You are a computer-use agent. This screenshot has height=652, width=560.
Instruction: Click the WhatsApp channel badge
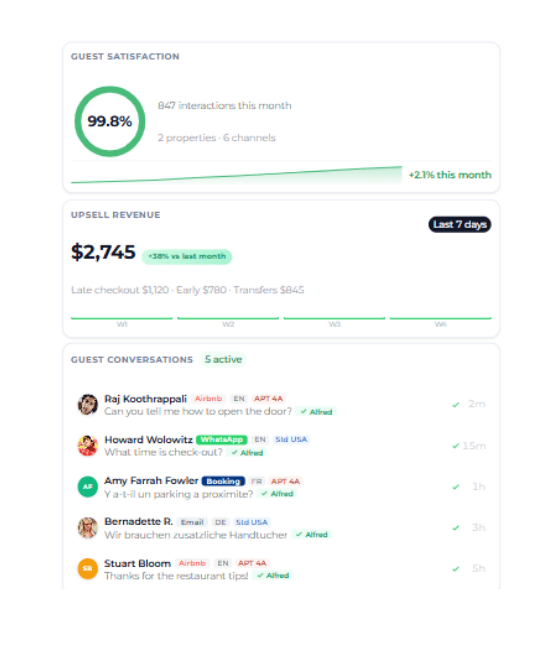pyautogui.click(x=222, y=440)
